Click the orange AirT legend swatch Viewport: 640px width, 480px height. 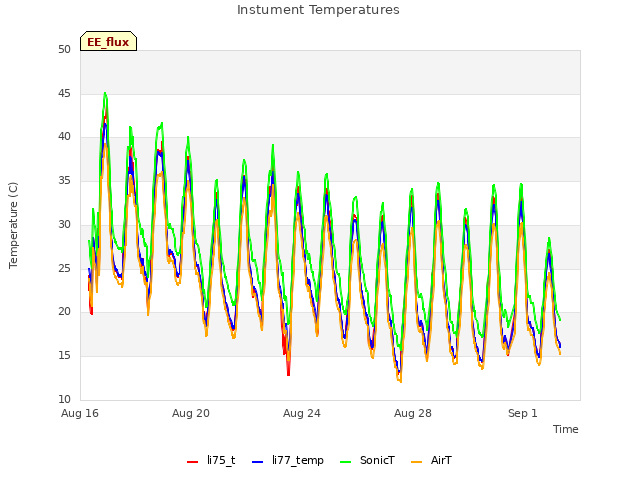pos(416,462)
